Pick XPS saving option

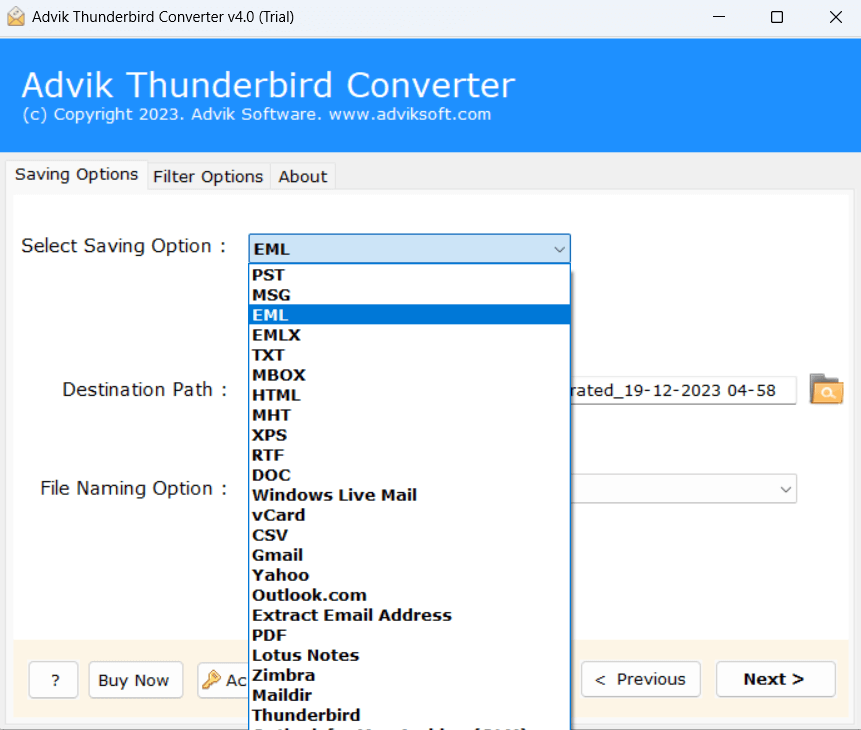coord(410,435)
